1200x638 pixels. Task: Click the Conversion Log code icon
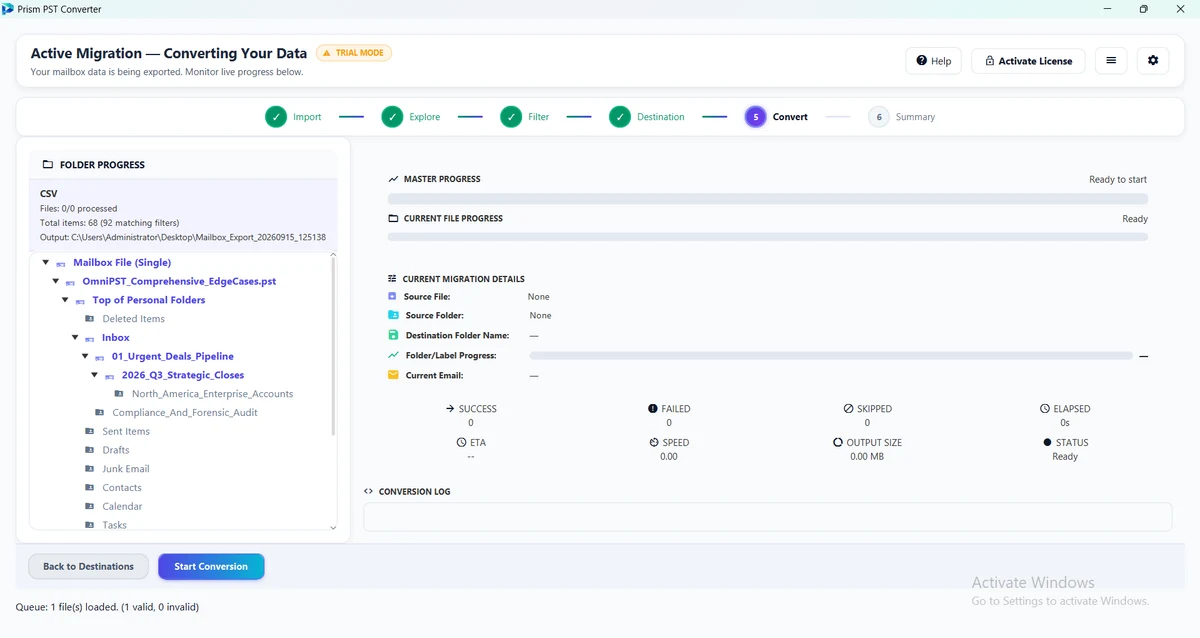[x=368, y=492]
